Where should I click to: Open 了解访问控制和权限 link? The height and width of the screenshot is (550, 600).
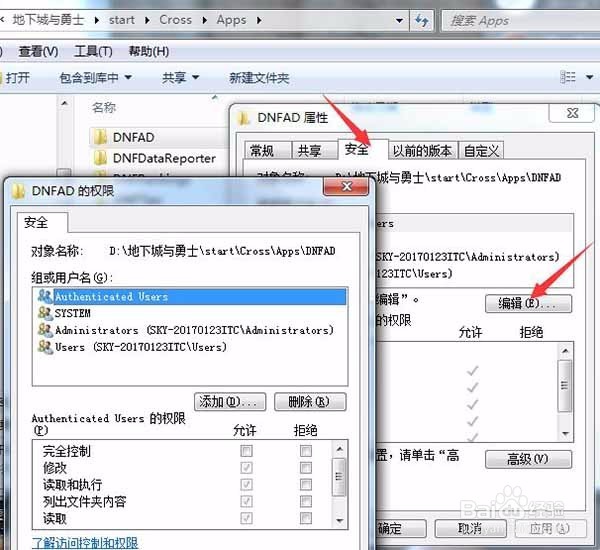(x=85, y=543)
